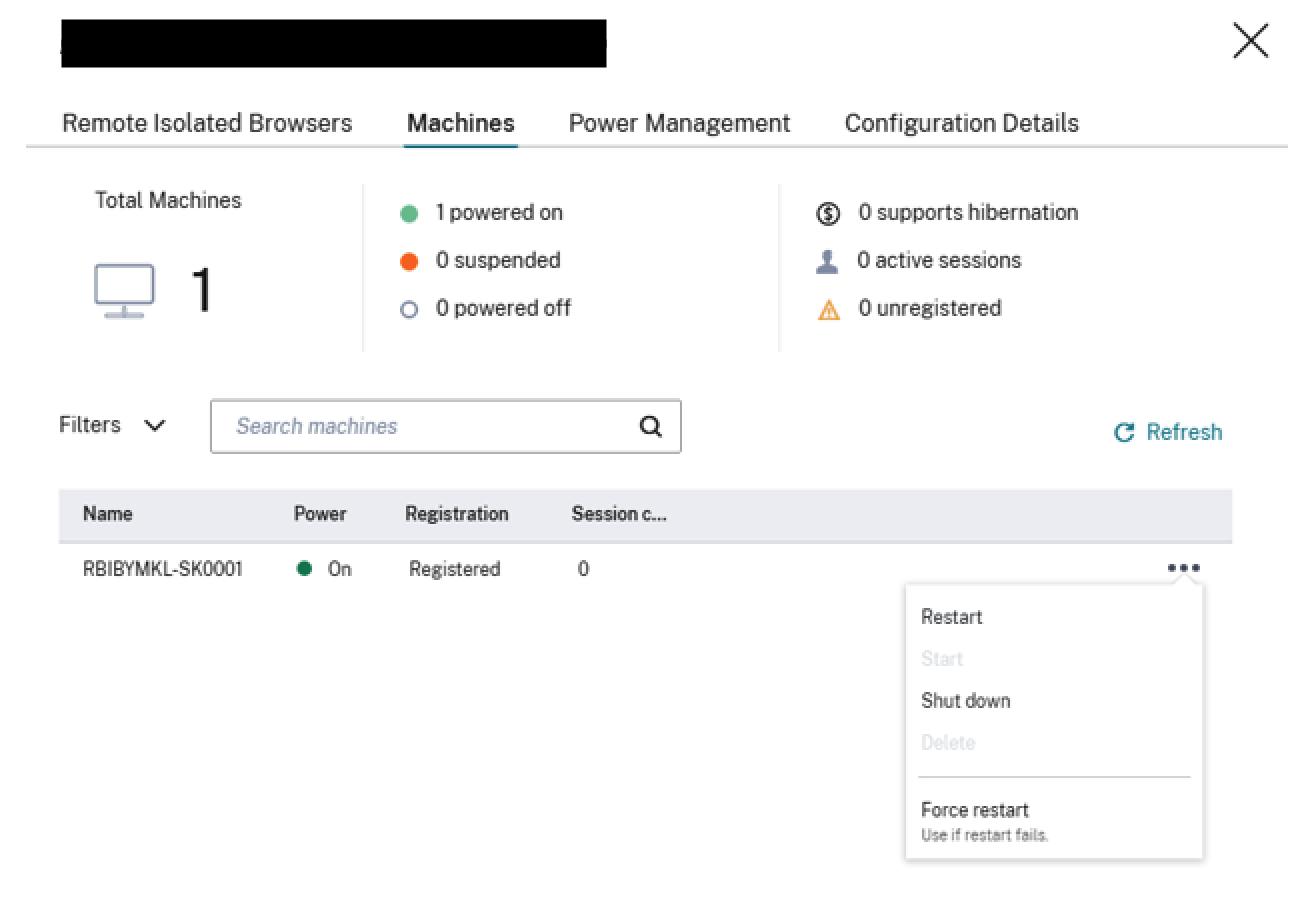Screen dimensions: 1290x898
Task: Select Restart from the context menu
Action: pyautogui.click(x=951, y=617)
